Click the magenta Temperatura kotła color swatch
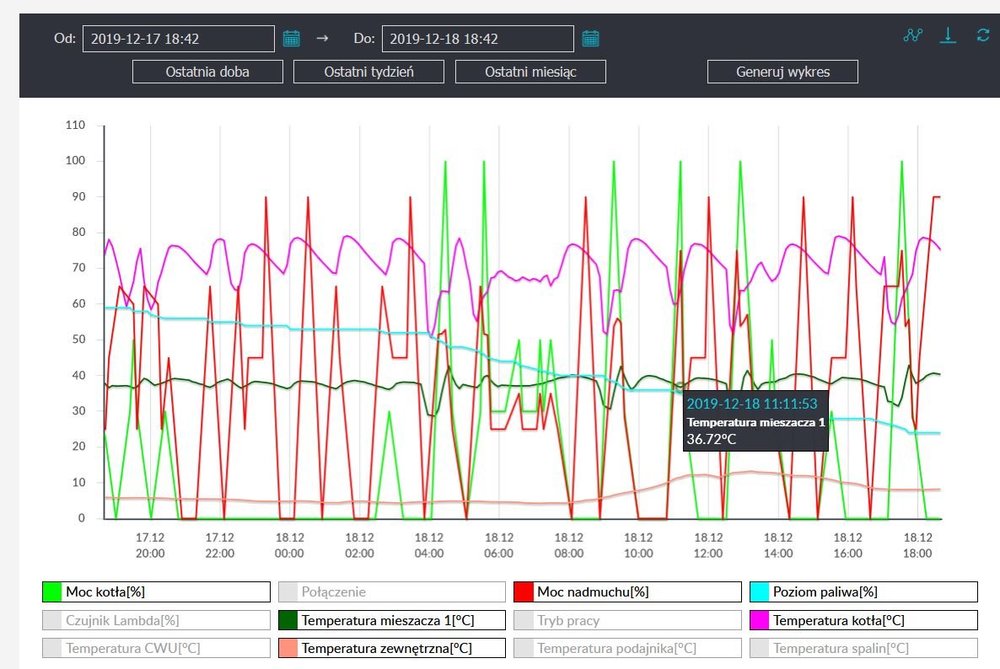This screenshot has height=669, width=1000. [759, 620]
